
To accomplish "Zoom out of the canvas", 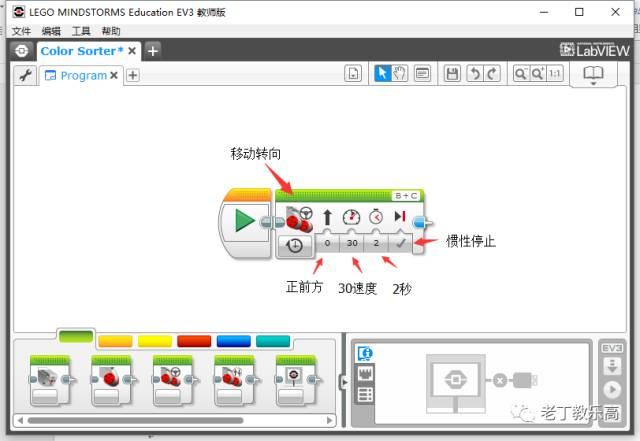I will click(x=521, y=74).
